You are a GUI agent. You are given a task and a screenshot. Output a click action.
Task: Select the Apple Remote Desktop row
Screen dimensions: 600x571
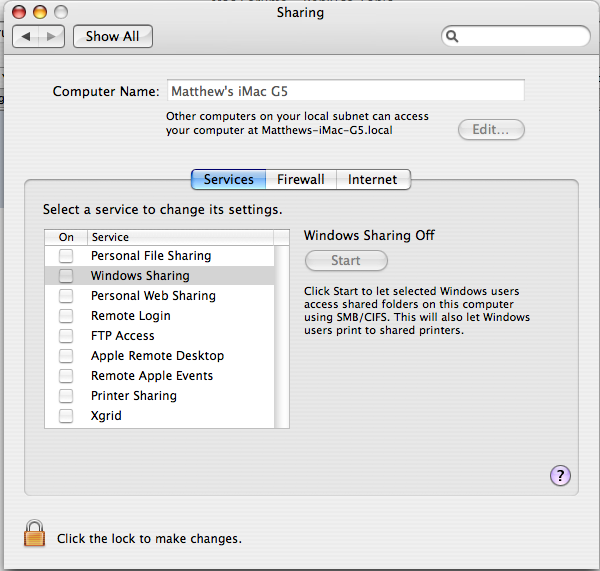160,356
